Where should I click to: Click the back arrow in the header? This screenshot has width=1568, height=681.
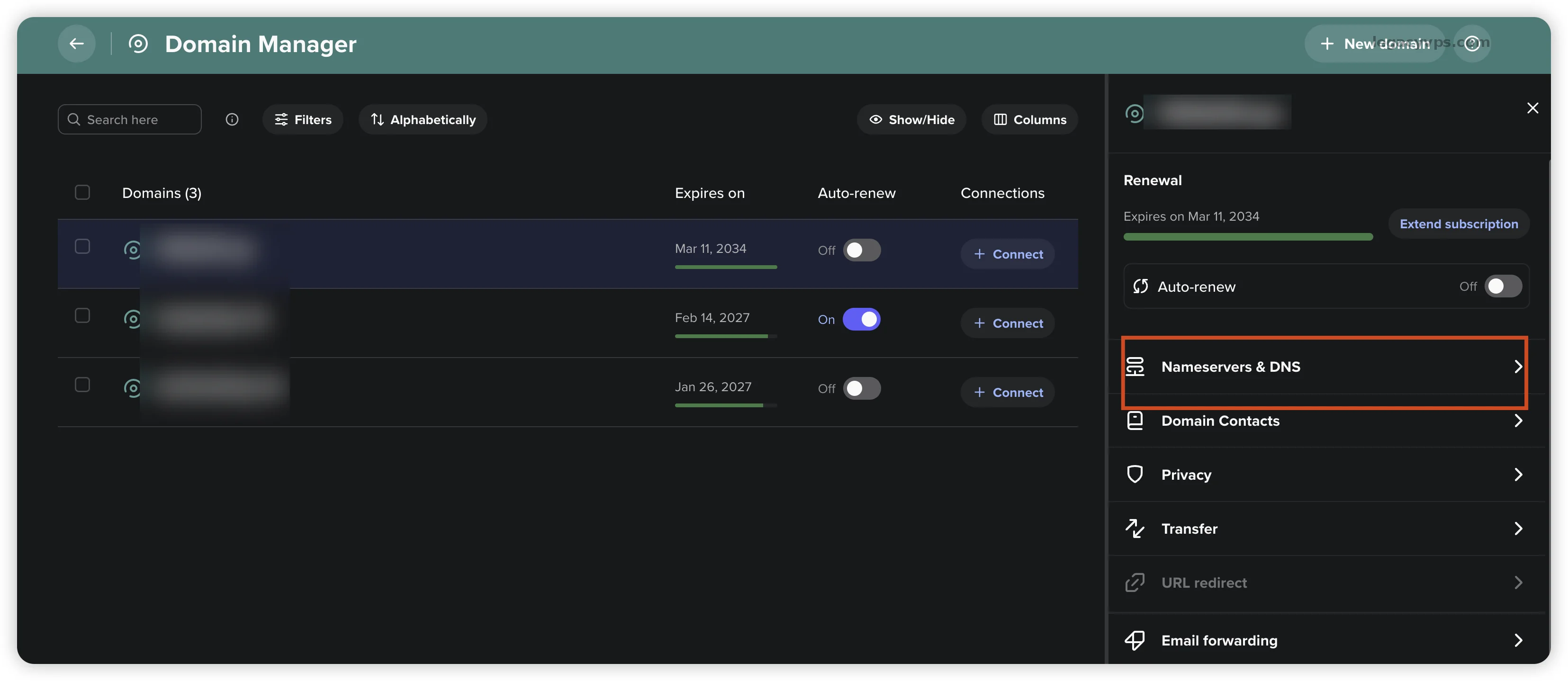tap(76, 43)
